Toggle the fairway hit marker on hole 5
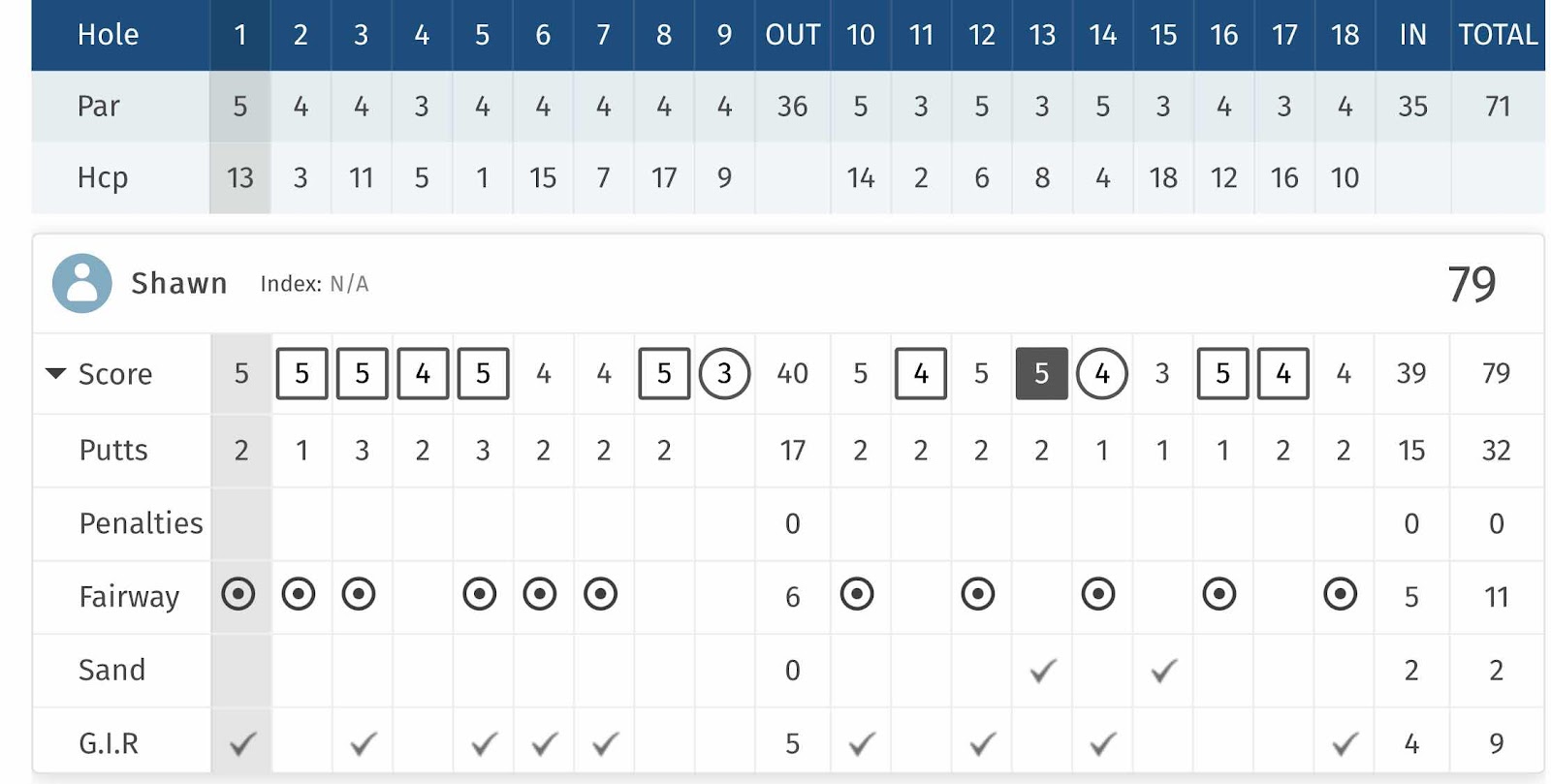 pyautogui.click(x=480, y=593)
